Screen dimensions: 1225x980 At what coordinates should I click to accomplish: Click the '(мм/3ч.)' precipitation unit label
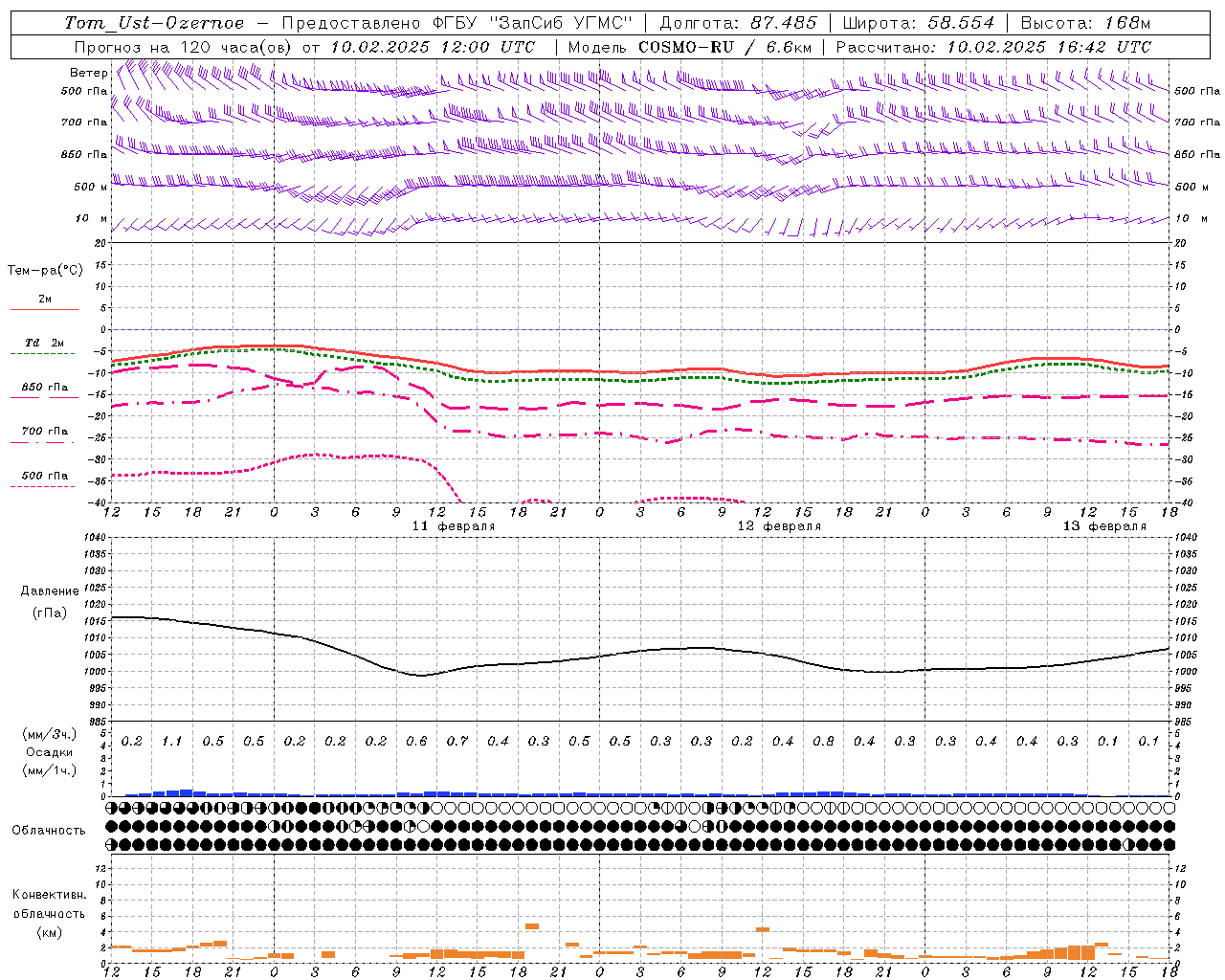tap(50, 734)
